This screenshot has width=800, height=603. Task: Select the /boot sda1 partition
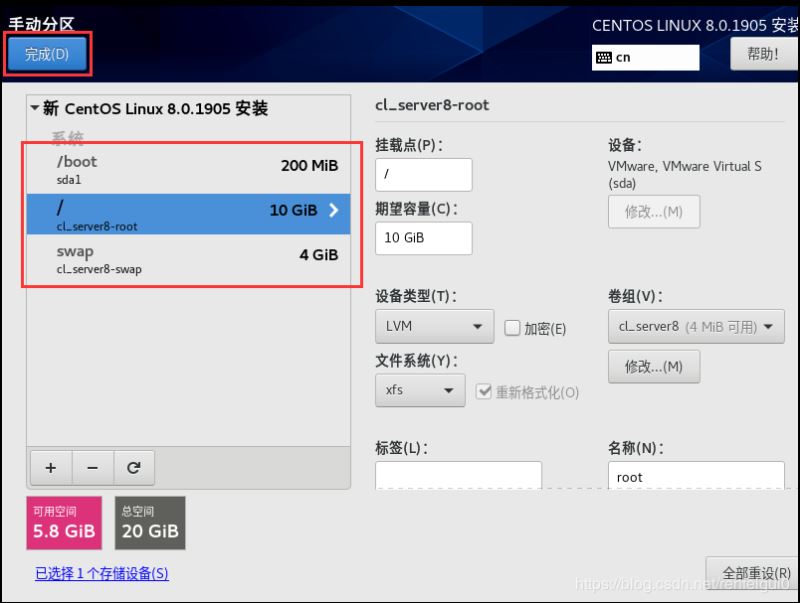click(x=188, y=169)
